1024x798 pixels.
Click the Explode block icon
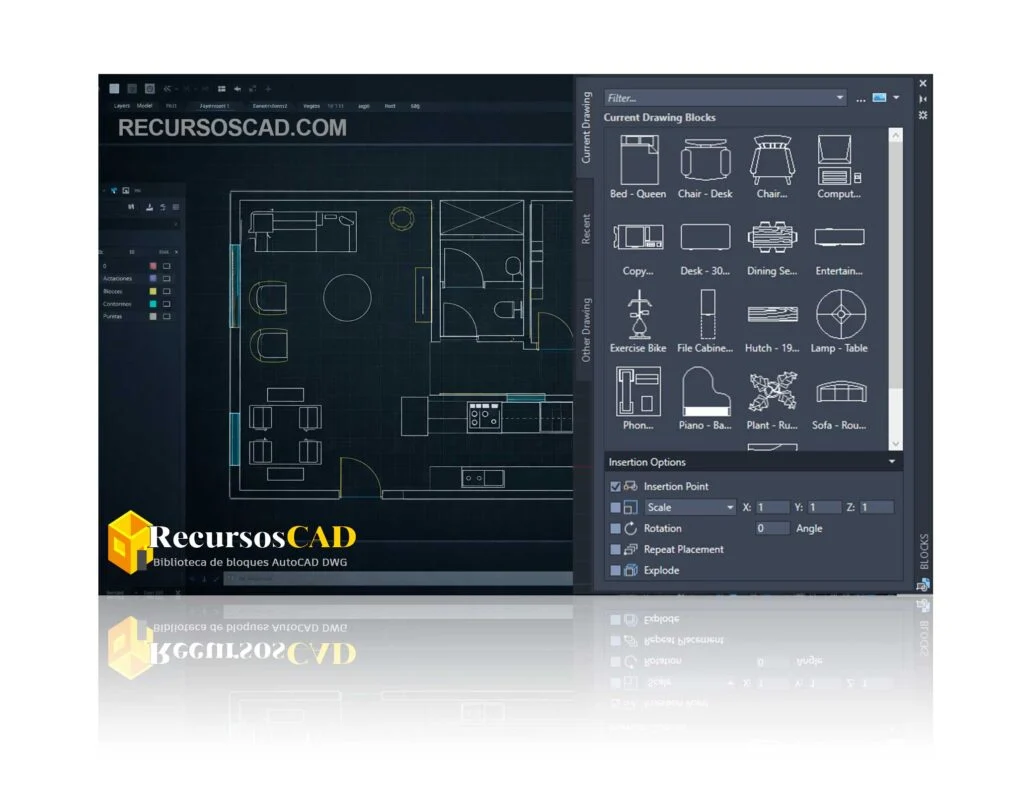point(629,570)
